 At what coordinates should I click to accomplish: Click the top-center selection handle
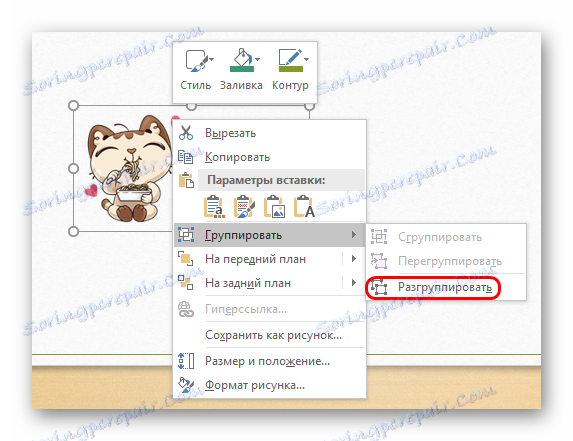[x=191, y=106]
